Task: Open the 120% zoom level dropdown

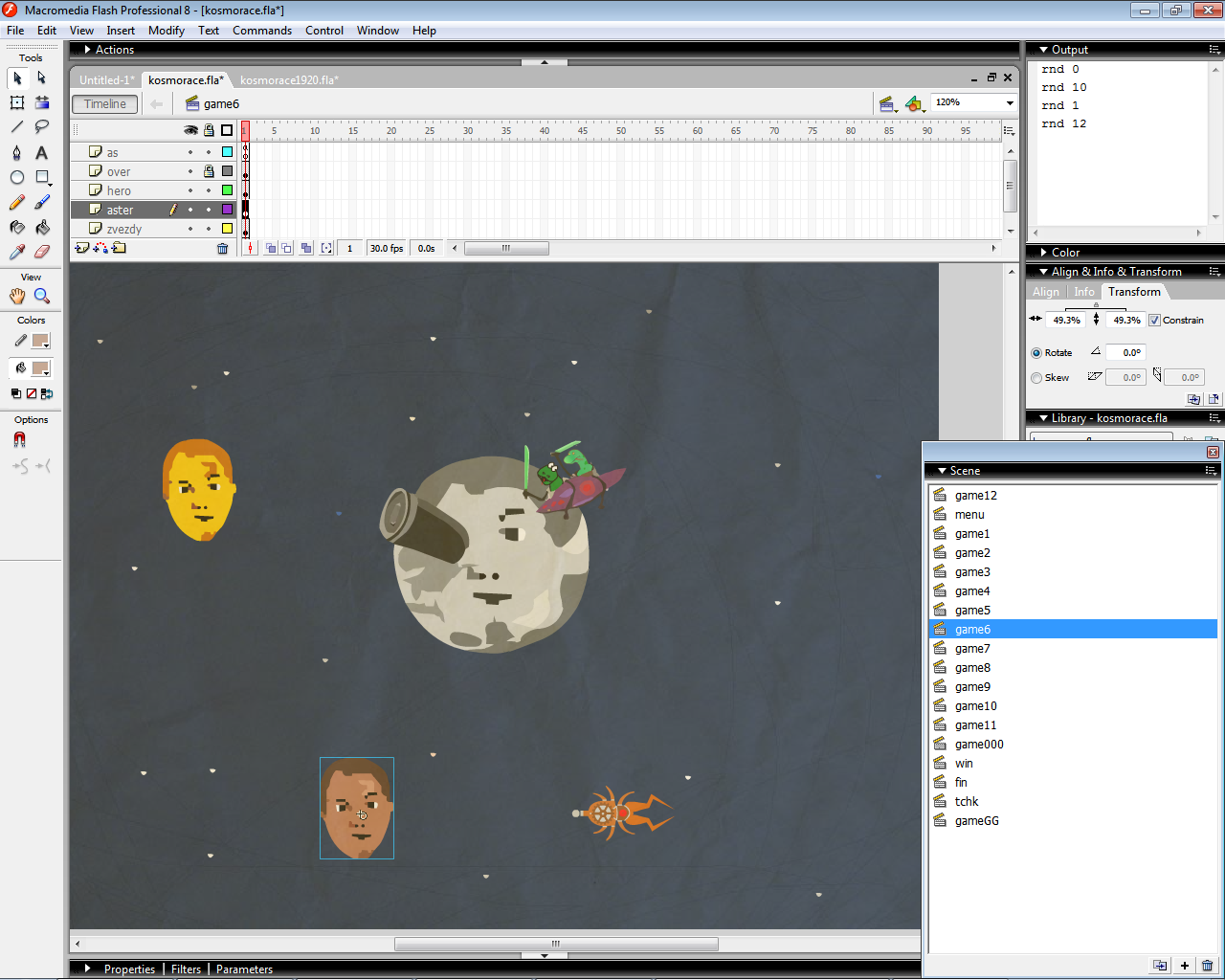Action: coord(1009,102)
